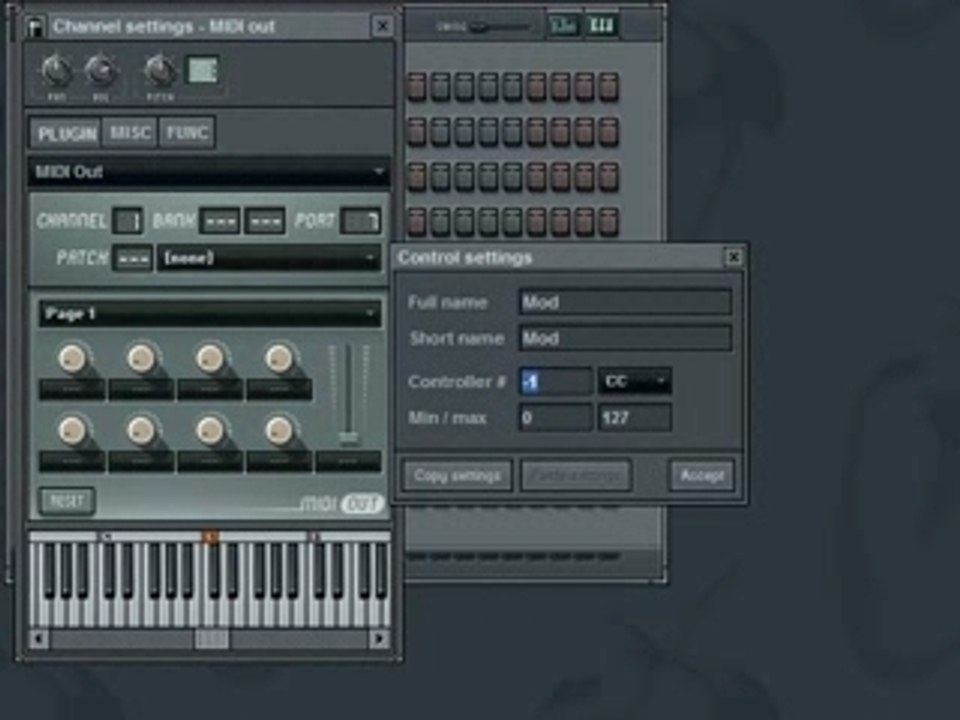Open the CC controller type dropdown
This screenshot has height=720, width=960.
635,381
